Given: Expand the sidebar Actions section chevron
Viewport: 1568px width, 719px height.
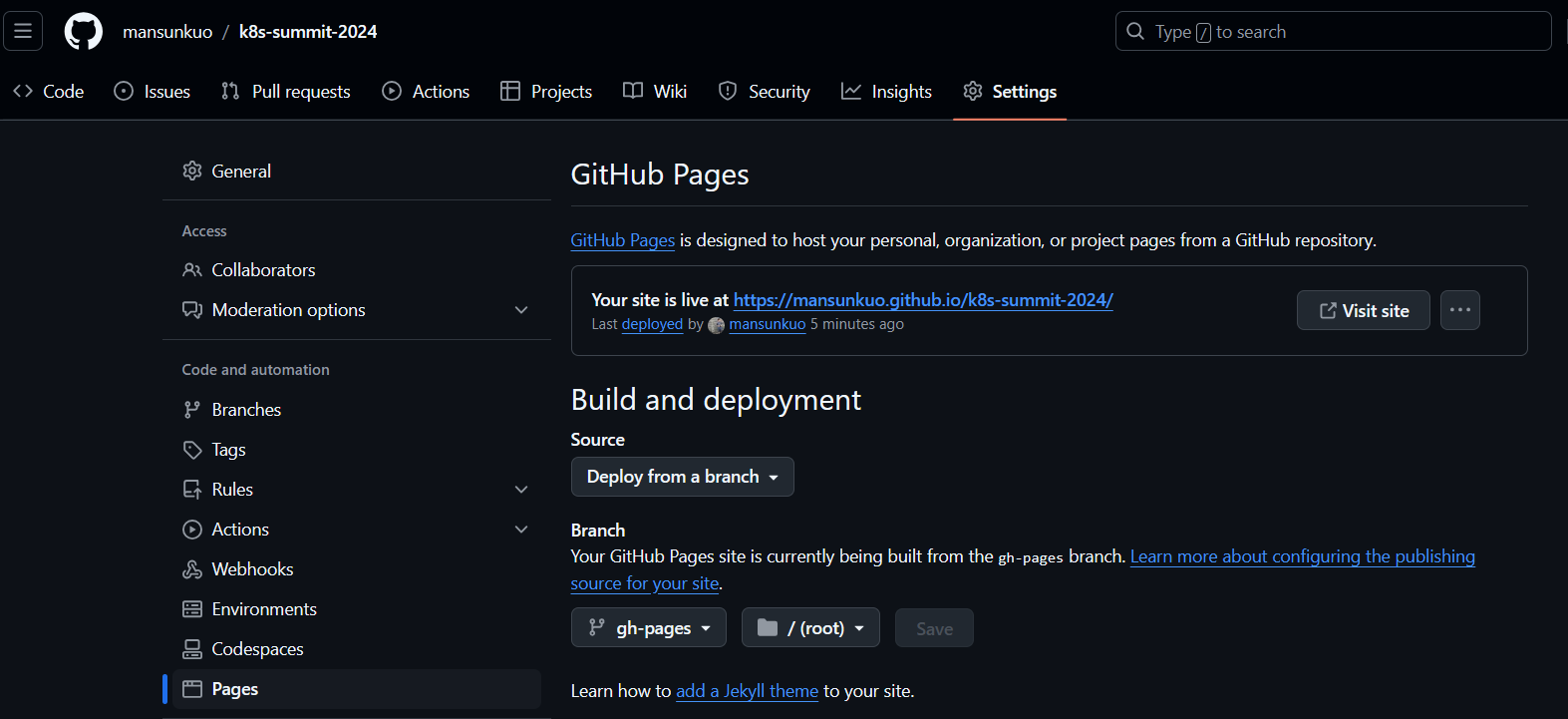Looking at the screenshot, I should point(521,530).
